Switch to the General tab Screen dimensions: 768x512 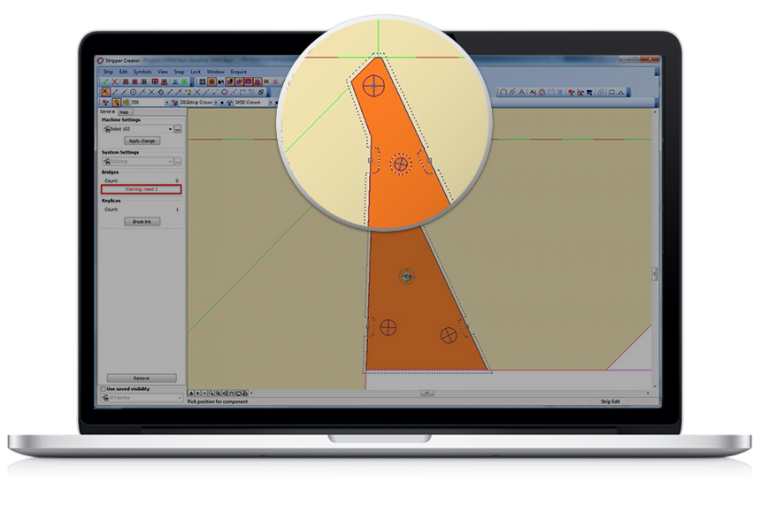click(x=107, y=112)
